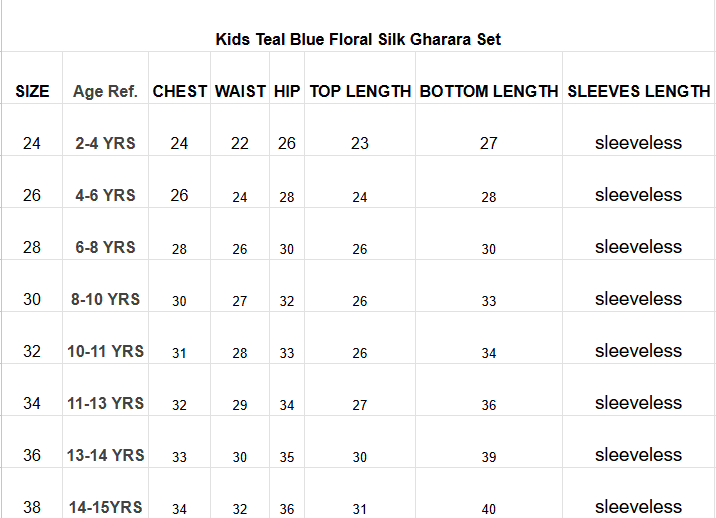Click the CHEST column header
The image size is (716, 518).
coord(180,91)
